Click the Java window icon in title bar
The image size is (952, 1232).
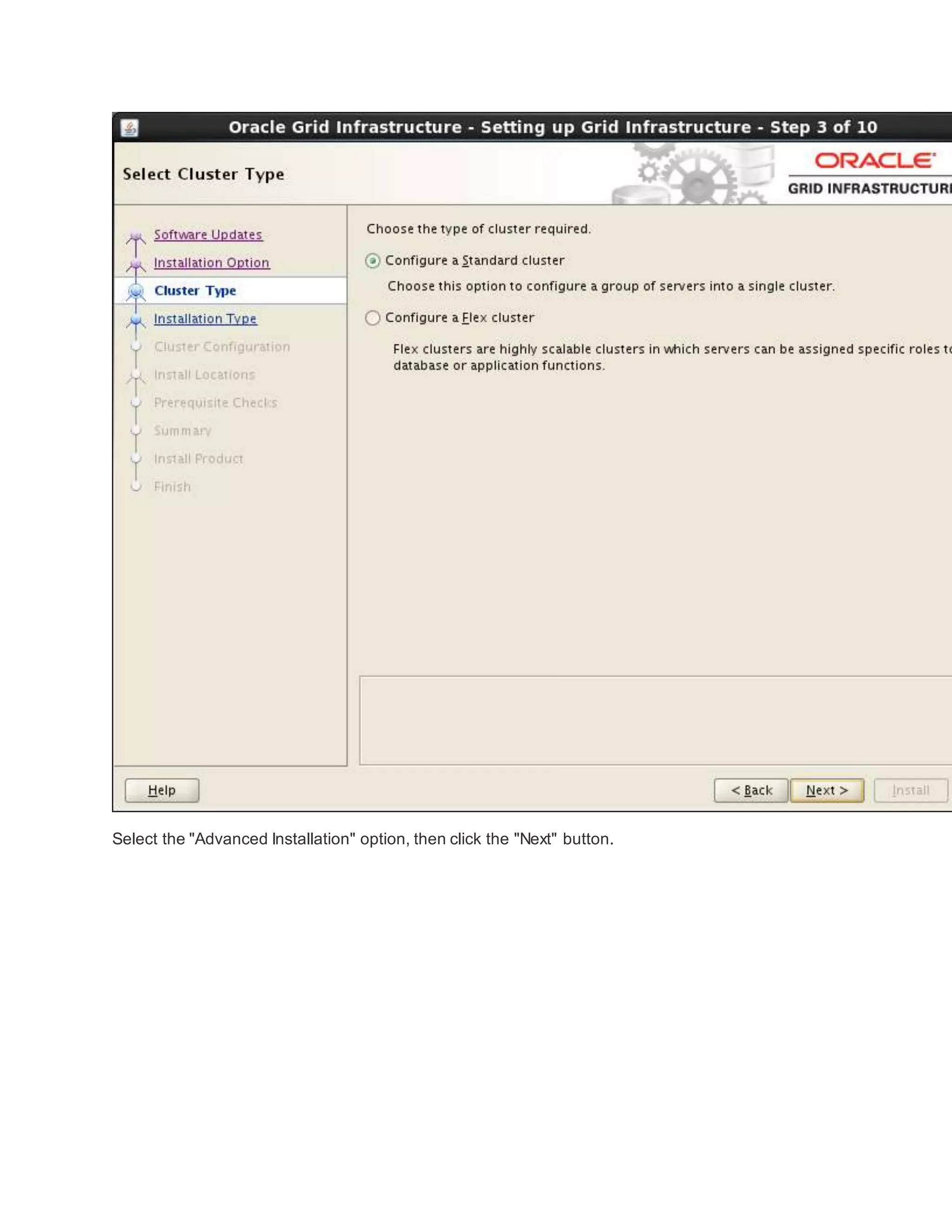tap(130, 128)
